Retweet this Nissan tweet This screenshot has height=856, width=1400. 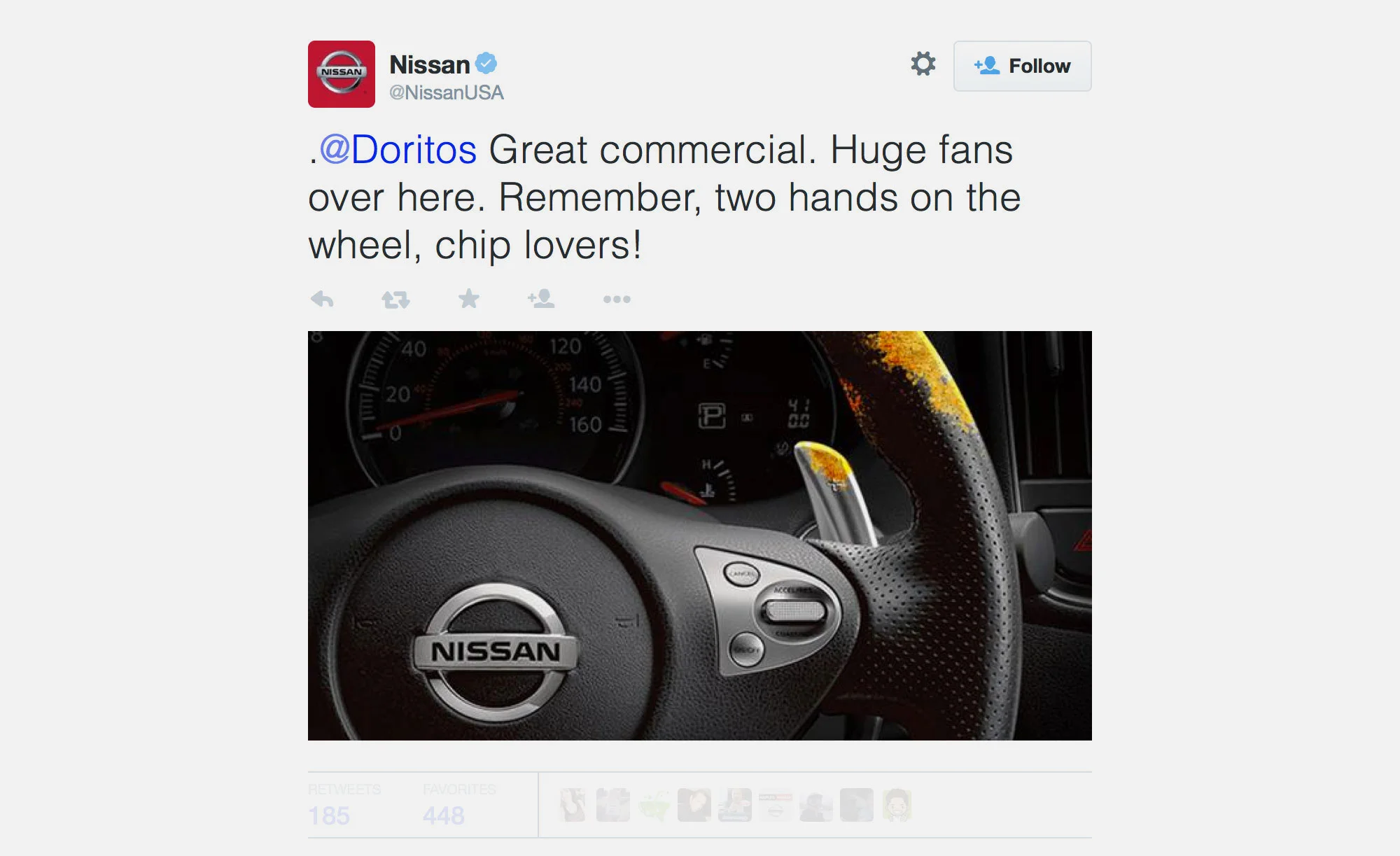click(x=395, y=300)
